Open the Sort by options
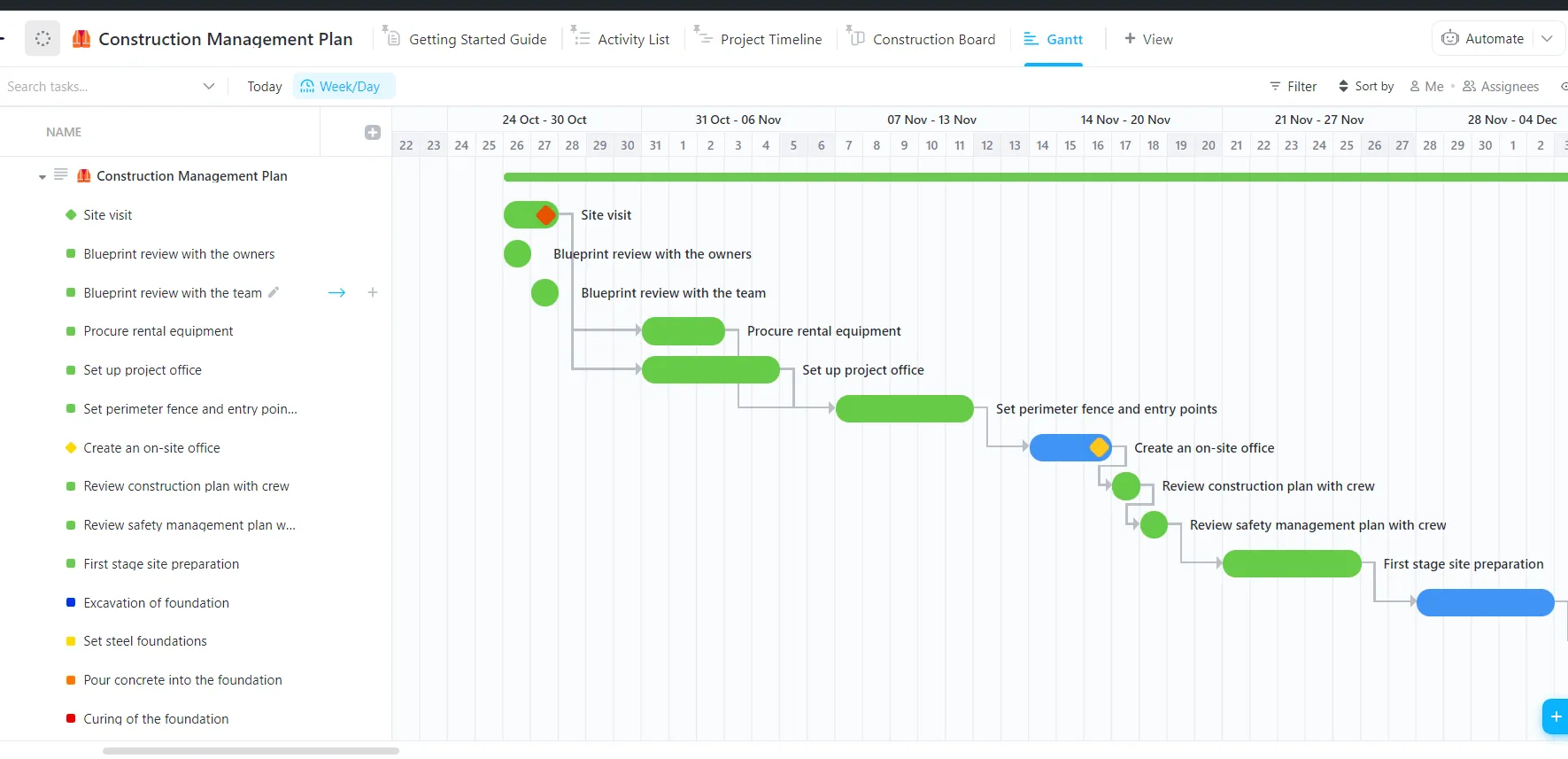Viewport: 1568px width, 759px height. click(1365, 86)
